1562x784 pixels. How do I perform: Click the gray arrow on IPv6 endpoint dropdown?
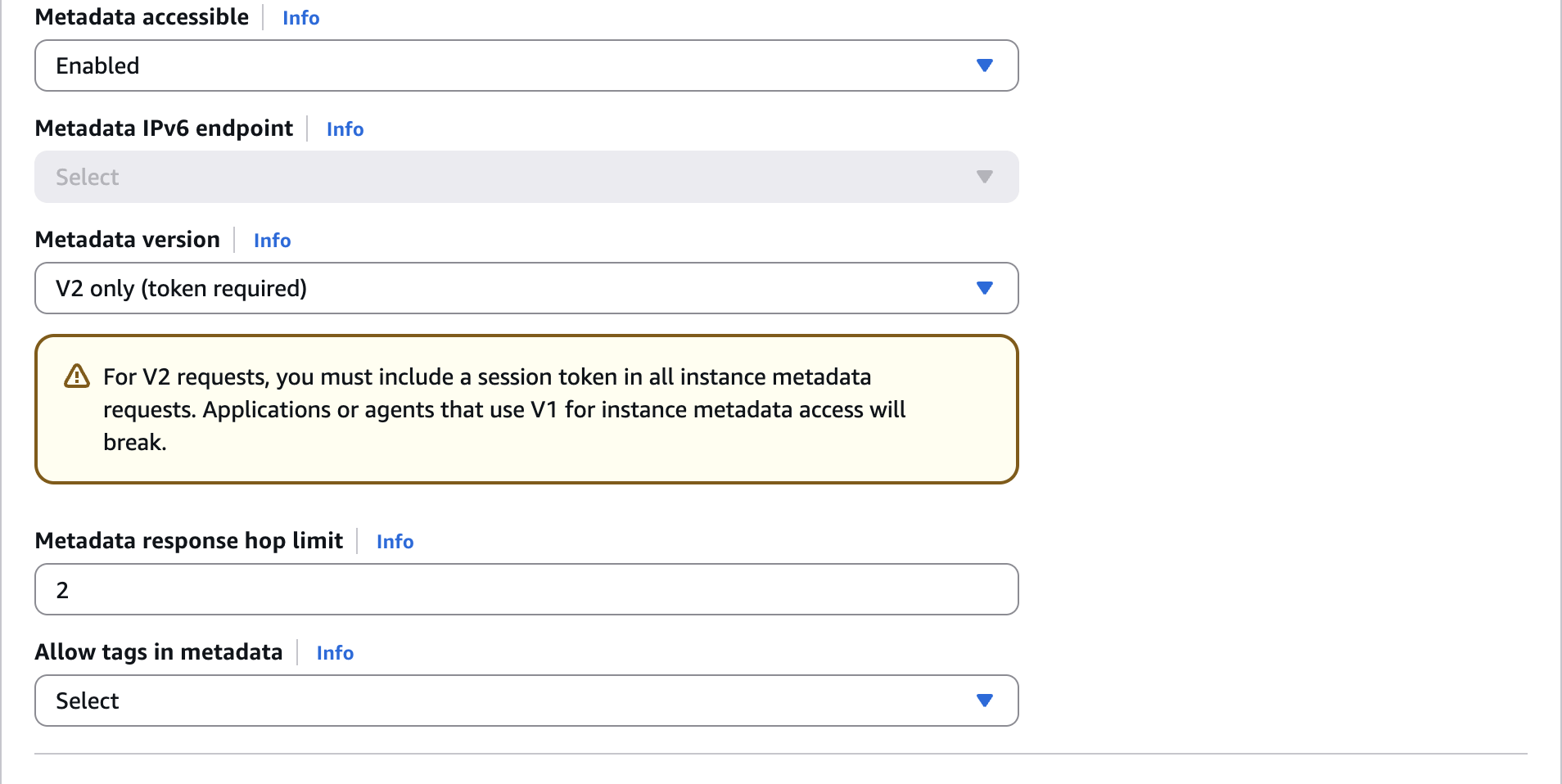click(985, 177)
